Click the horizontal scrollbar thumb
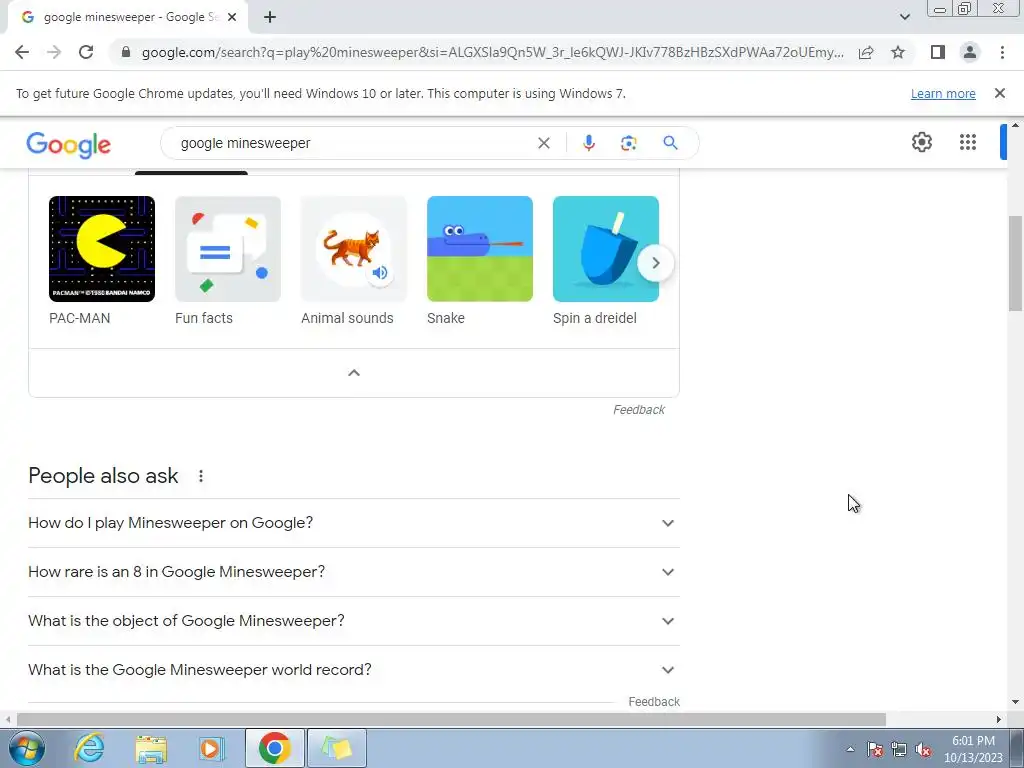The height and width of the screenshot is (768, 1024). click(451, 720)
